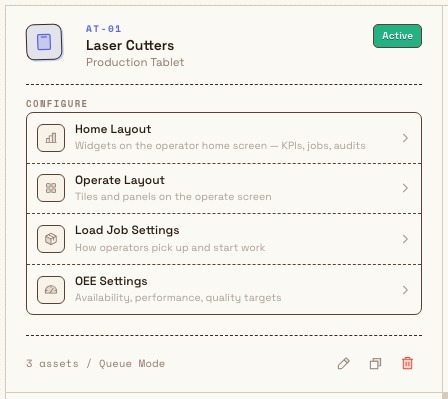The image size is (448, 399).
Task: Expand Load Job Settings with its chevron
Action: coord(405,239)
